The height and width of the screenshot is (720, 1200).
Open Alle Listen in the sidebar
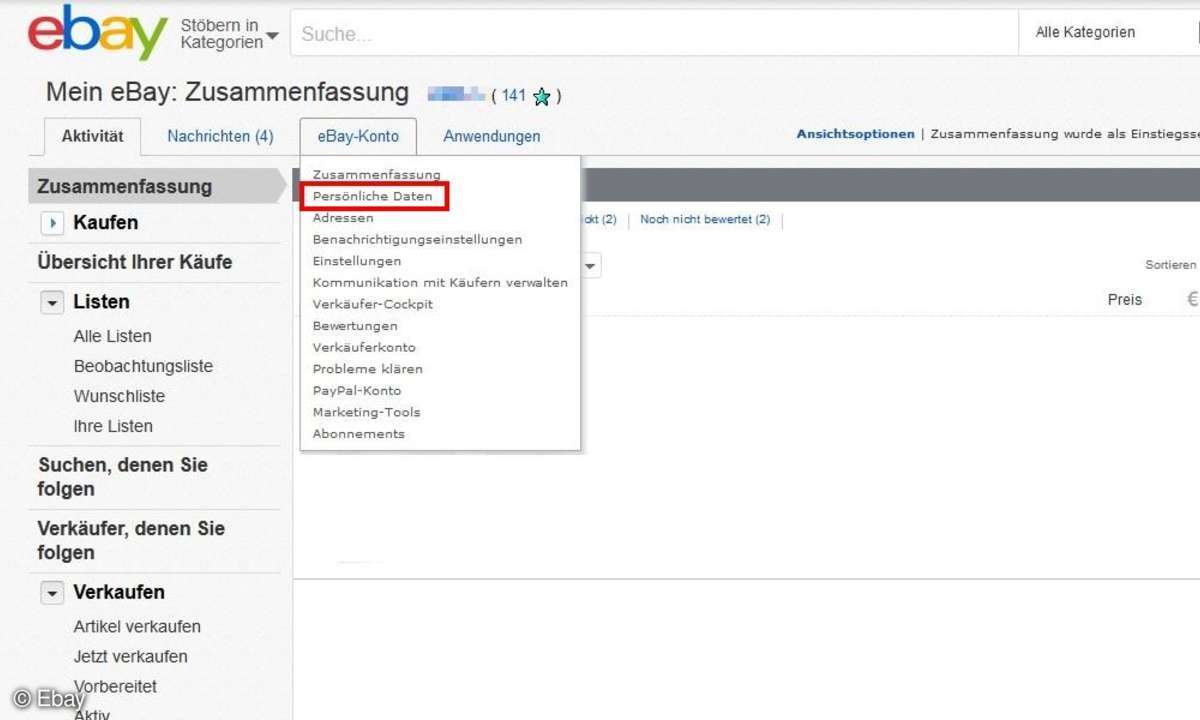[x=113, y=336]
